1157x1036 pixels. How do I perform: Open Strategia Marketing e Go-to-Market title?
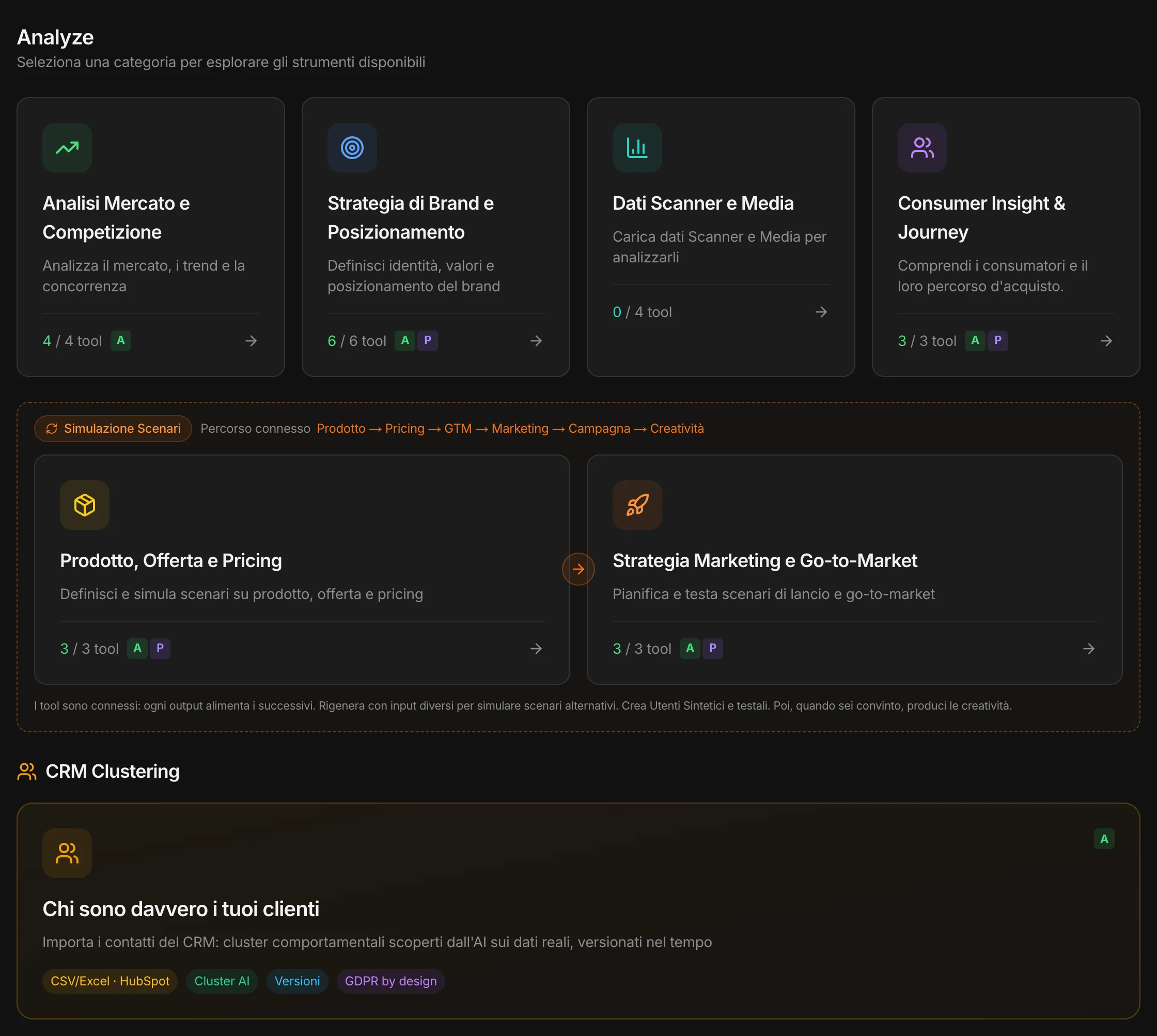pyautogui.click(x=764, y=561)
